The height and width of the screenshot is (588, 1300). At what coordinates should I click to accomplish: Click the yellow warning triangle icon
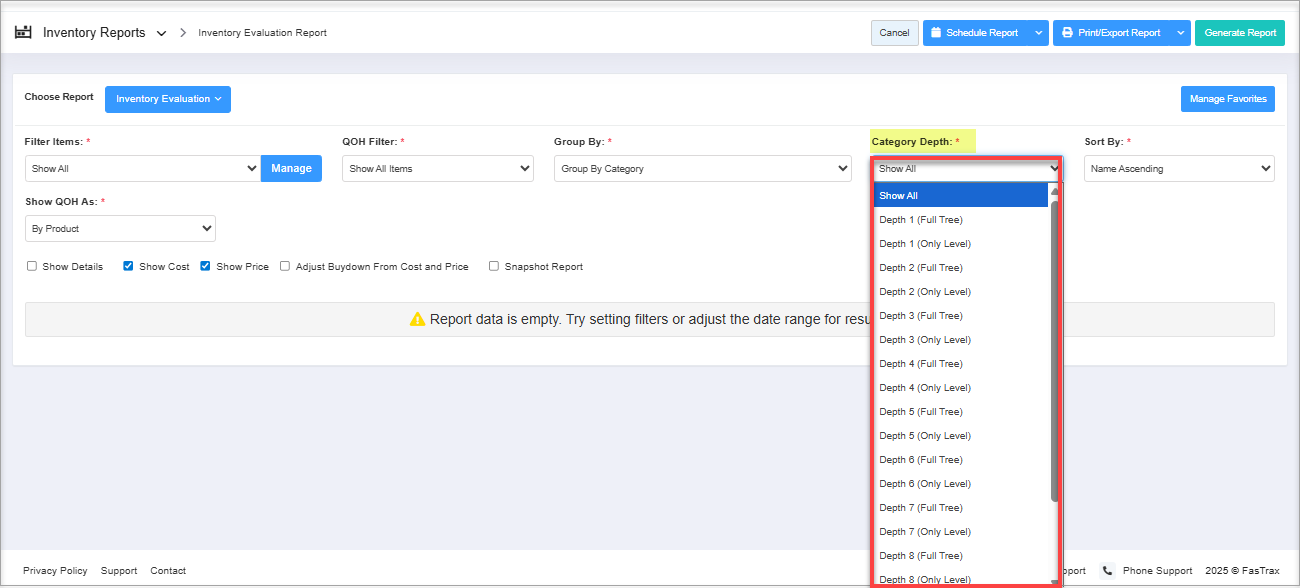tap(417, 319)
